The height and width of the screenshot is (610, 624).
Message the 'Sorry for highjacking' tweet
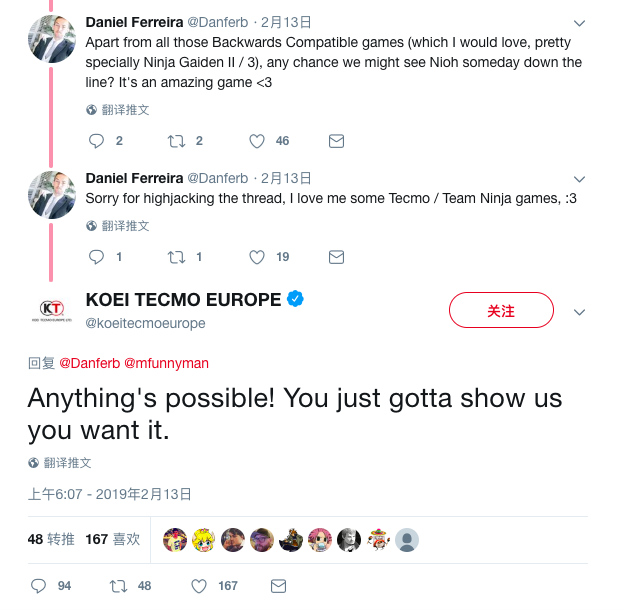pyautogui.click(x=336, y=257)
